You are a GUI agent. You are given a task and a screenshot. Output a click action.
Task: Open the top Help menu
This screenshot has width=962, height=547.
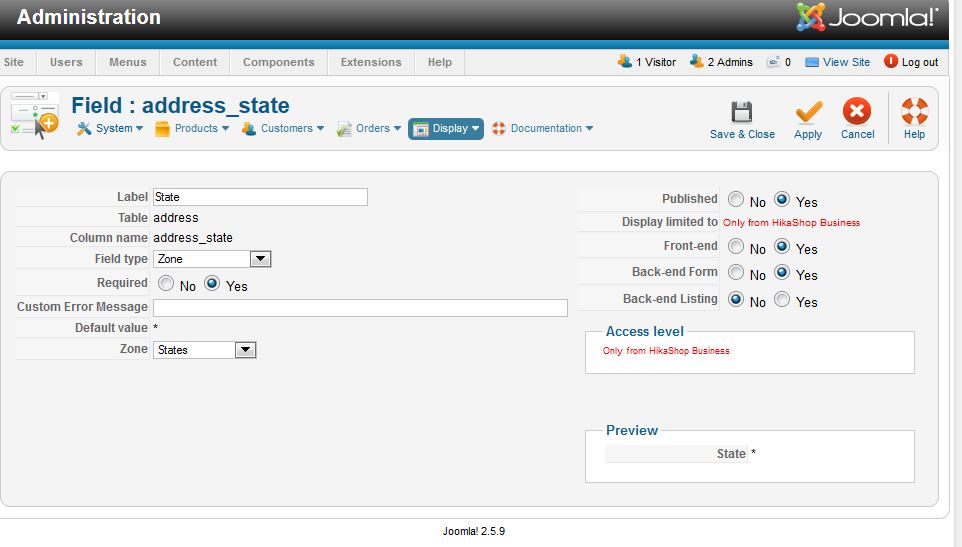click(x=440, y=63)
